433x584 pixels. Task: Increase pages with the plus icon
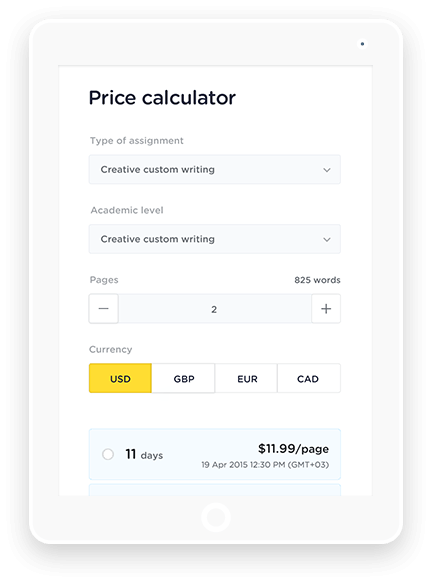[x=326, y=308]
